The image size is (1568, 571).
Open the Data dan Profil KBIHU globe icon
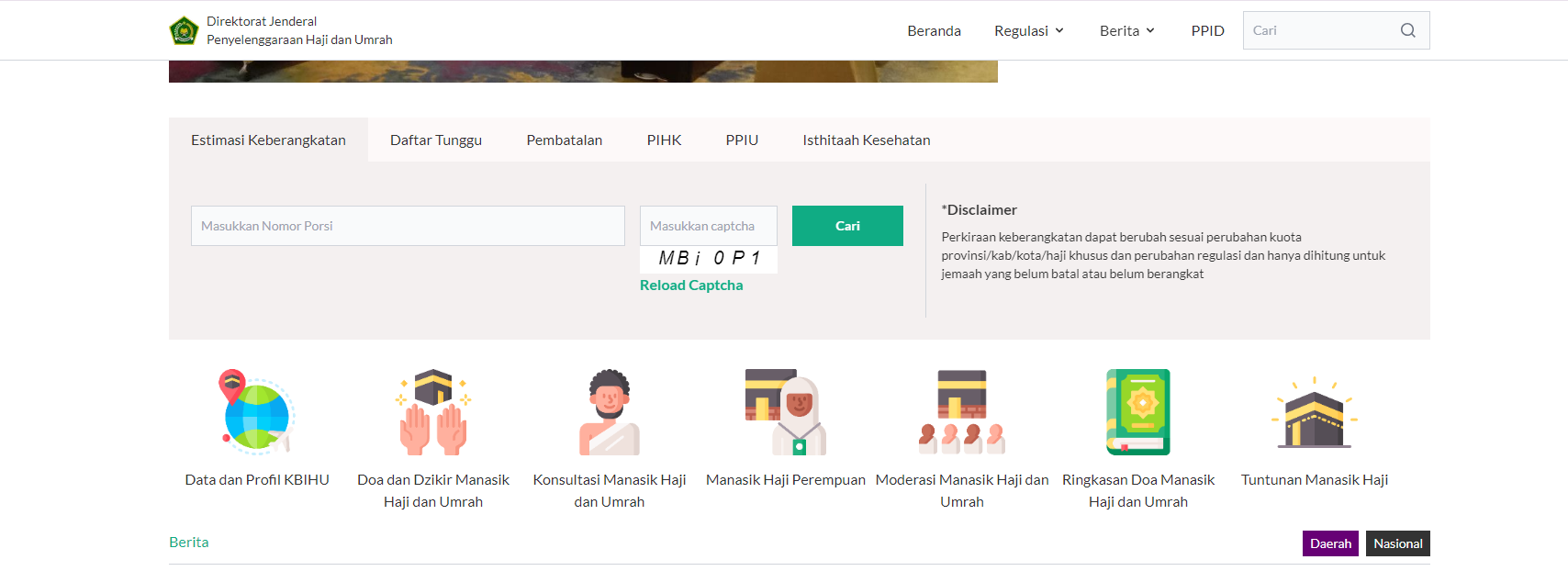[256, 412]
